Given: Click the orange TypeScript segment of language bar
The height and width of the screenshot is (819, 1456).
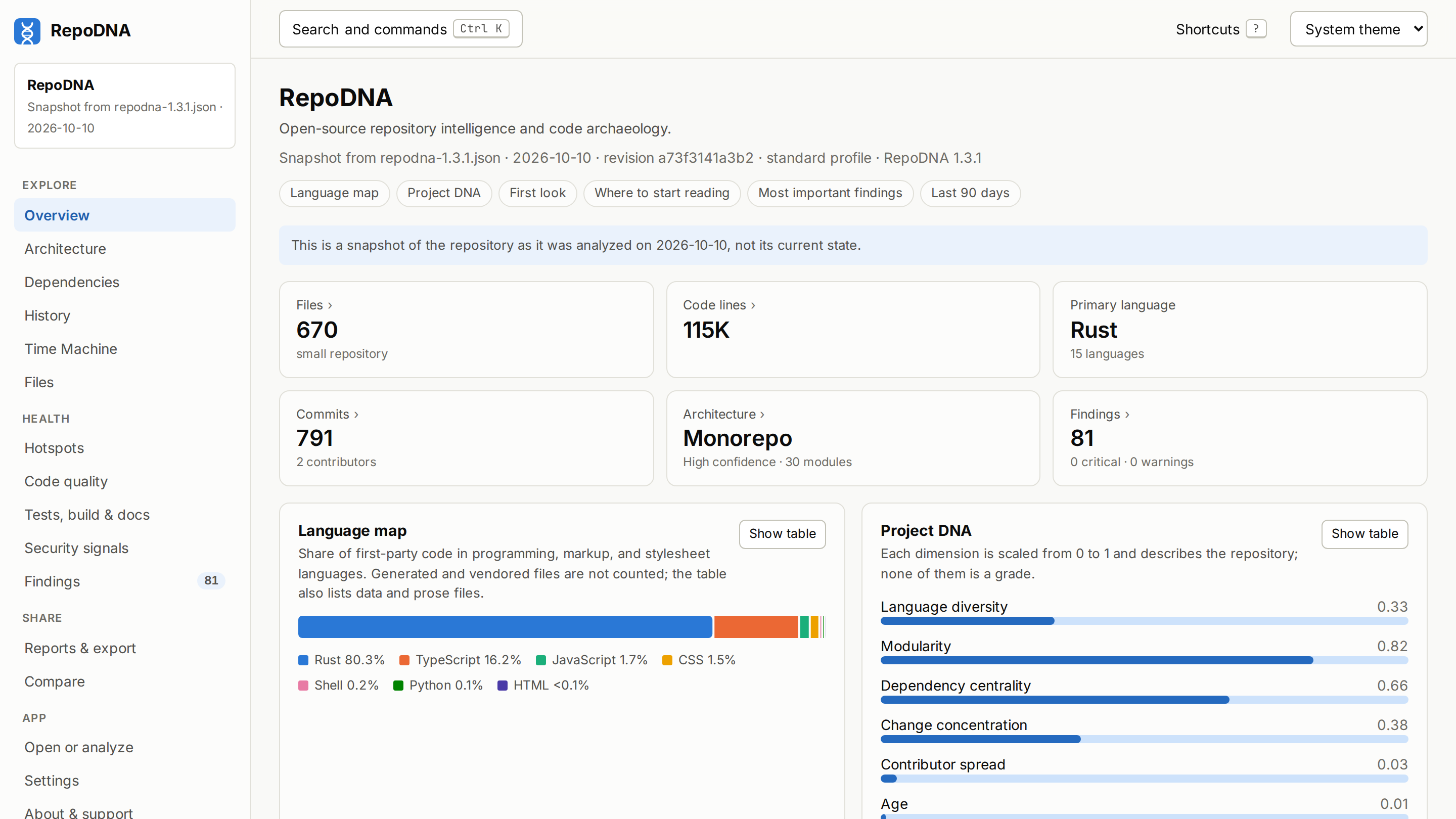Looking at the screenshot, I should pyautogui.click(x=756, y=627).
